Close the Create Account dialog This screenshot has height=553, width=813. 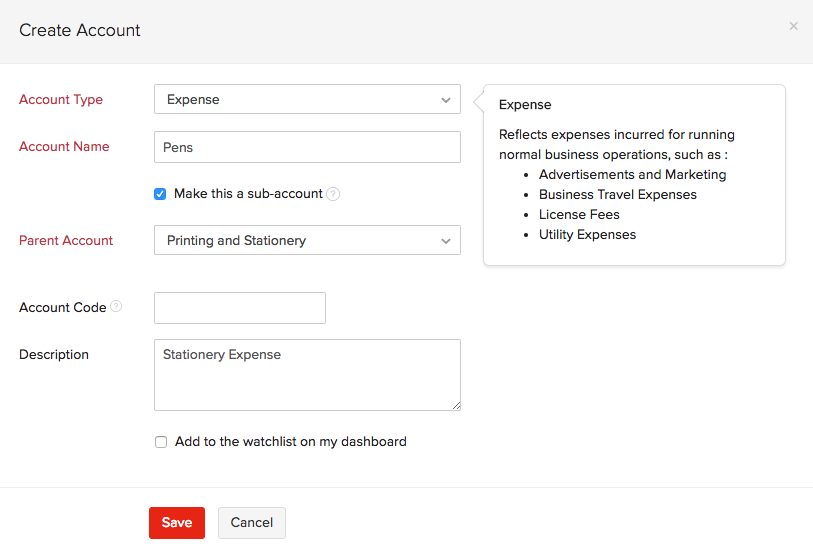click(793, 26)
